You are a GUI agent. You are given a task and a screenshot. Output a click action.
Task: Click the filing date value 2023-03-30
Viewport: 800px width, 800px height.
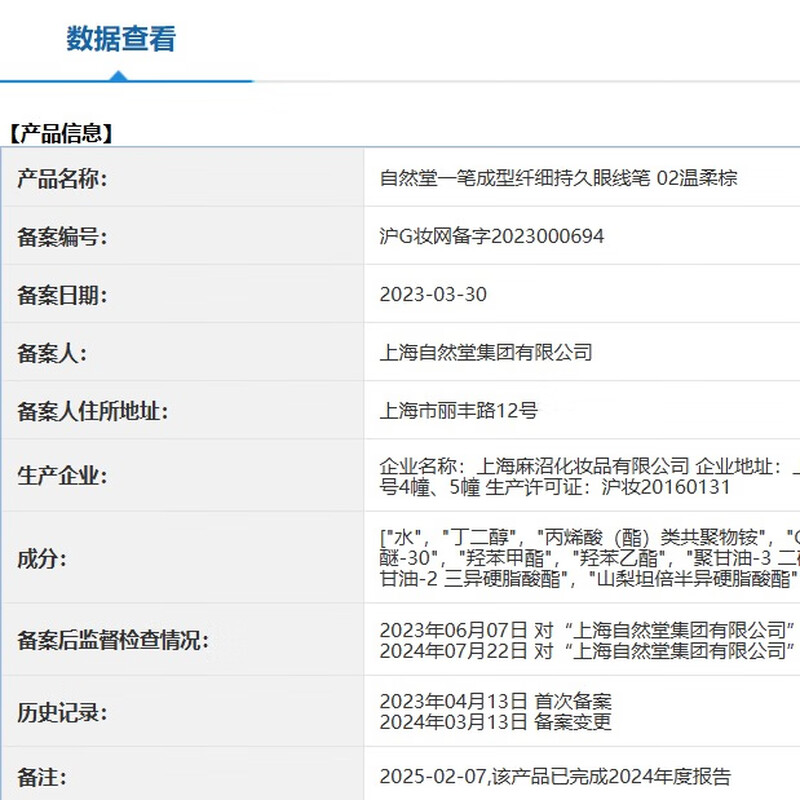coord(433,294)
